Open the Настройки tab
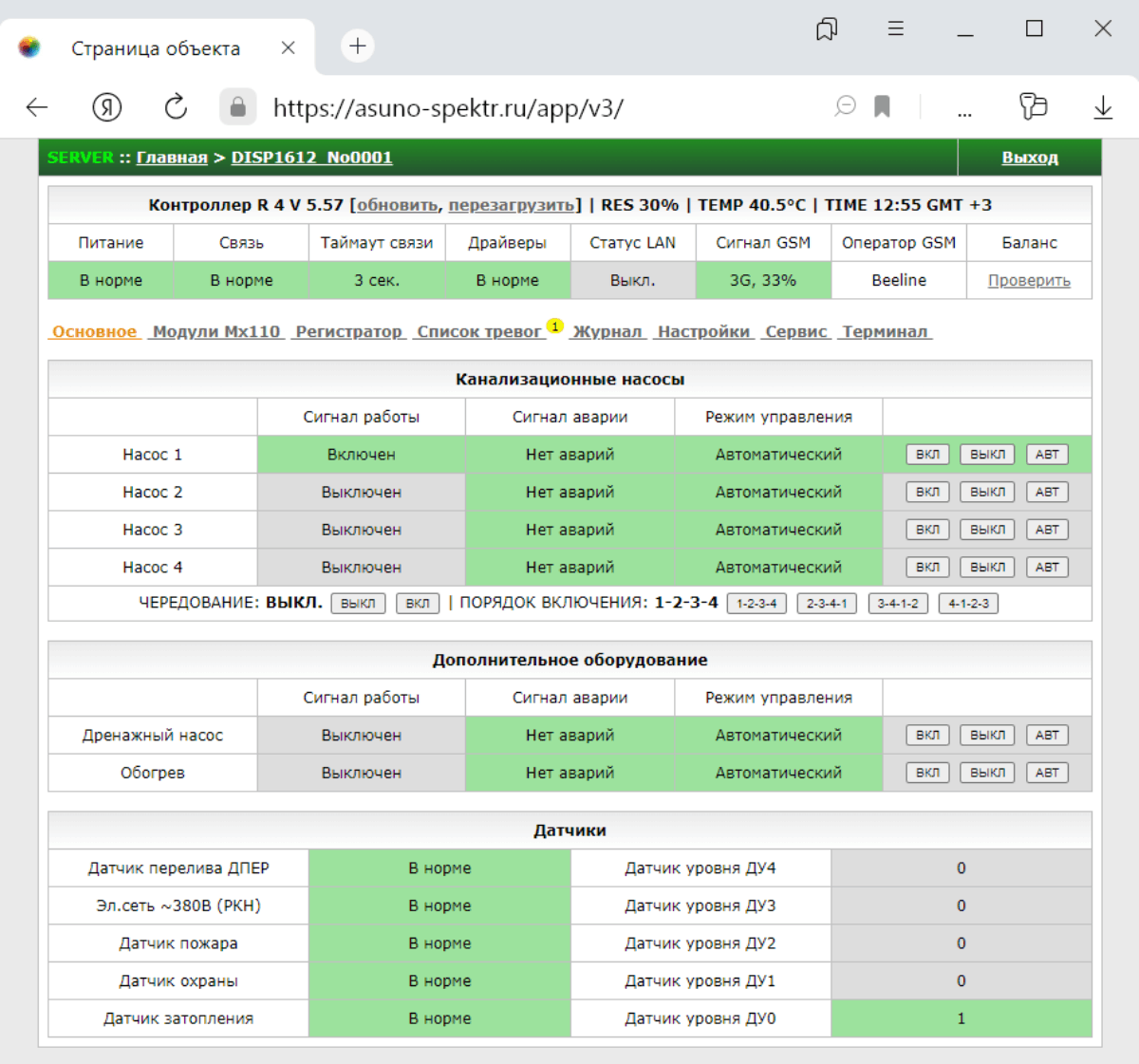1139x1064 pixels. 703,331
